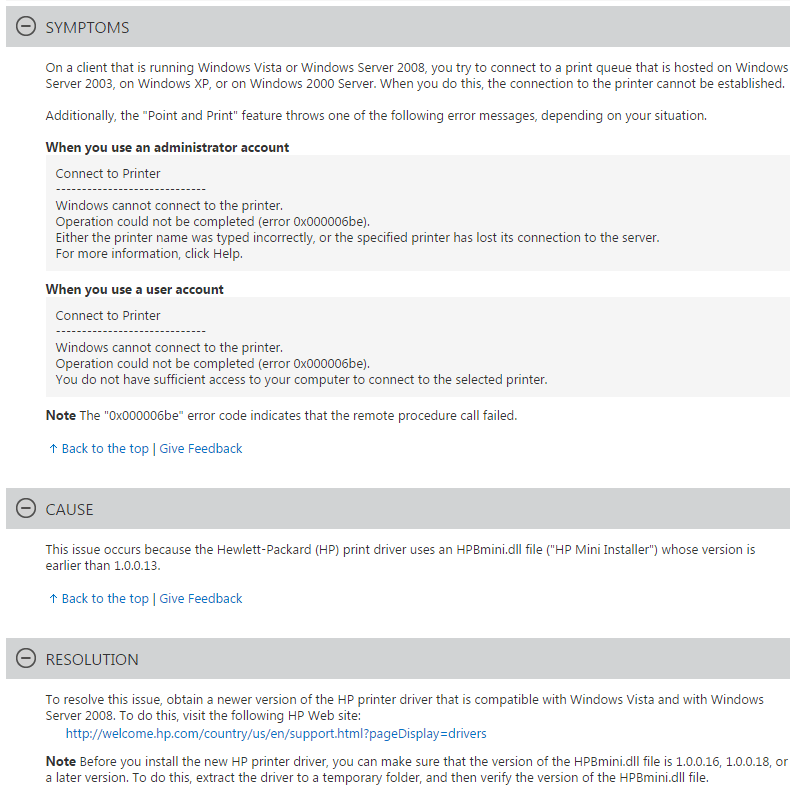Give Feedback link under Symptoms section

click(x=201, y=449)
